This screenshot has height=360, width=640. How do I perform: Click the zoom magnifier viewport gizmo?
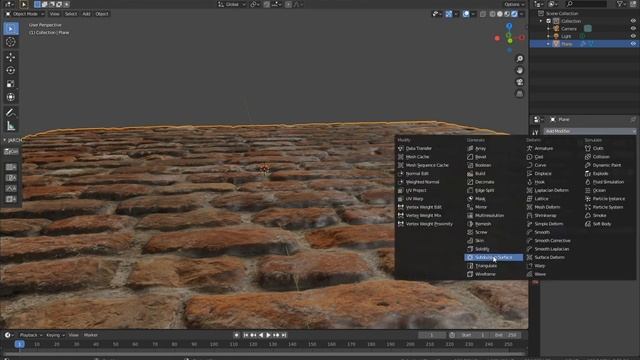520,59
